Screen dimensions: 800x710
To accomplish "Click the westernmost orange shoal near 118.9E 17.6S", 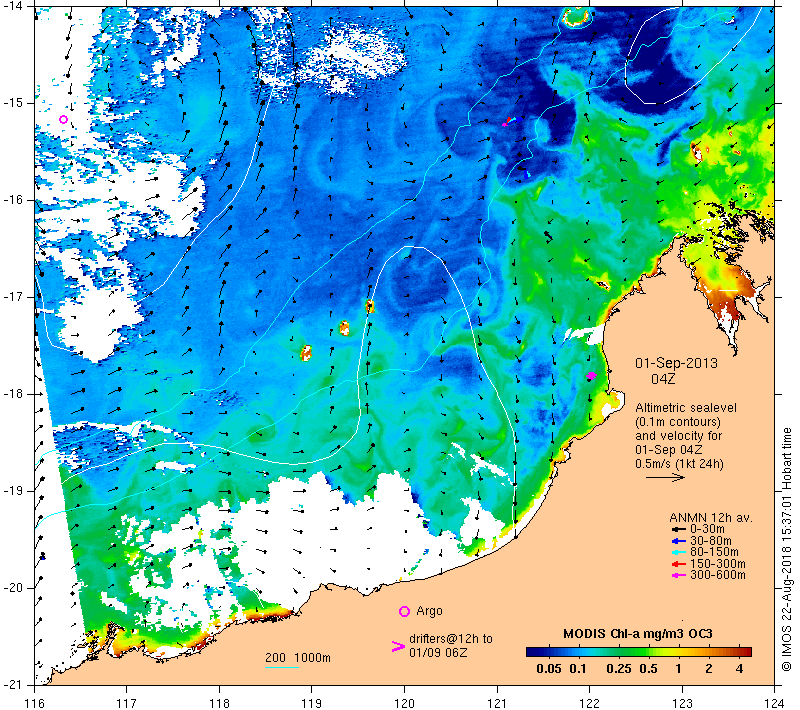I will tap(306, 352).
